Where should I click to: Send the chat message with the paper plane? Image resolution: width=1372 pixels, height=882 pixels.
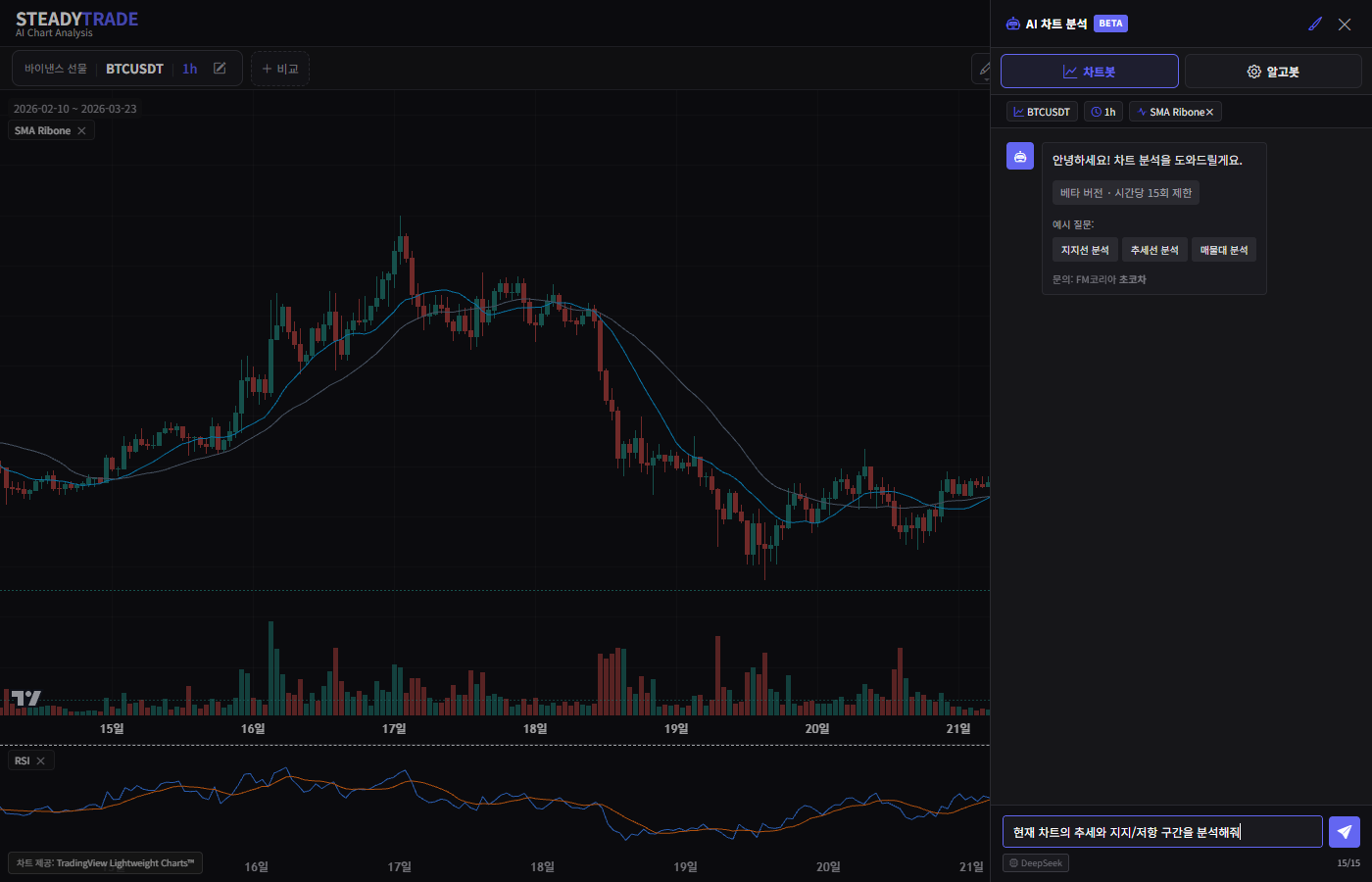pos(1344,832)
